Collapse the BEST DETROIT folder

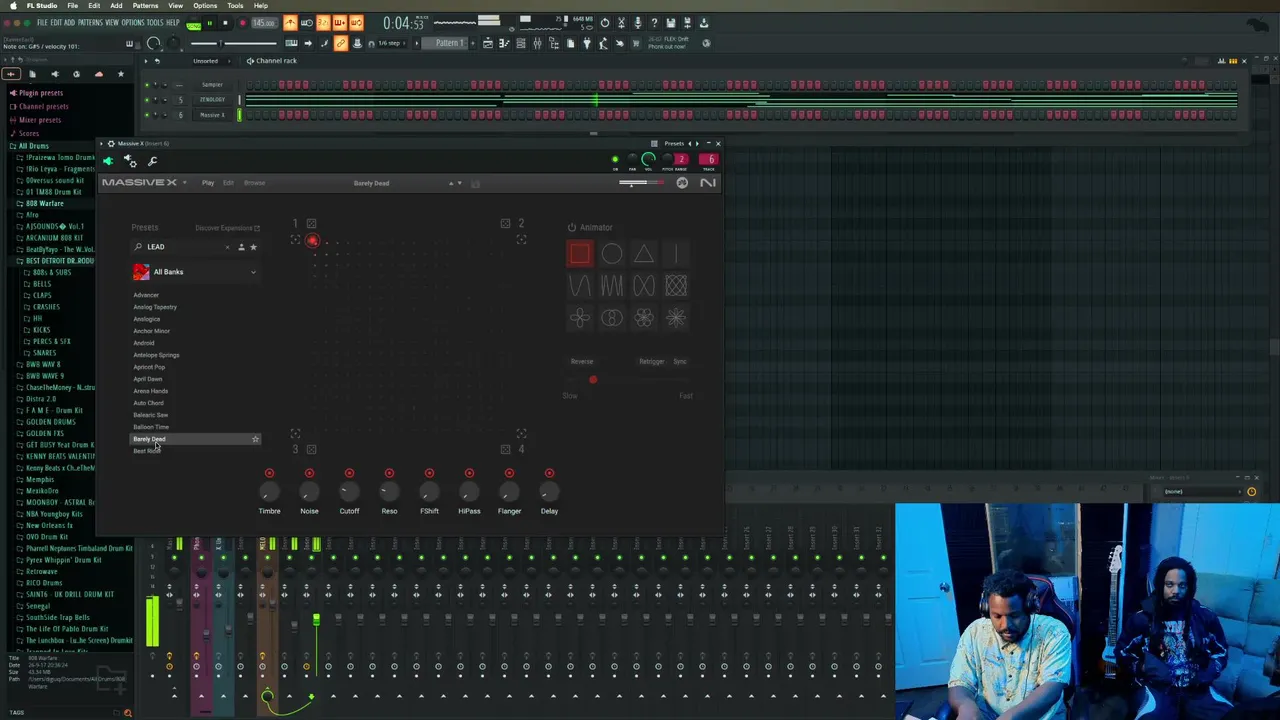pyautogui.click(x=56, y=261)
